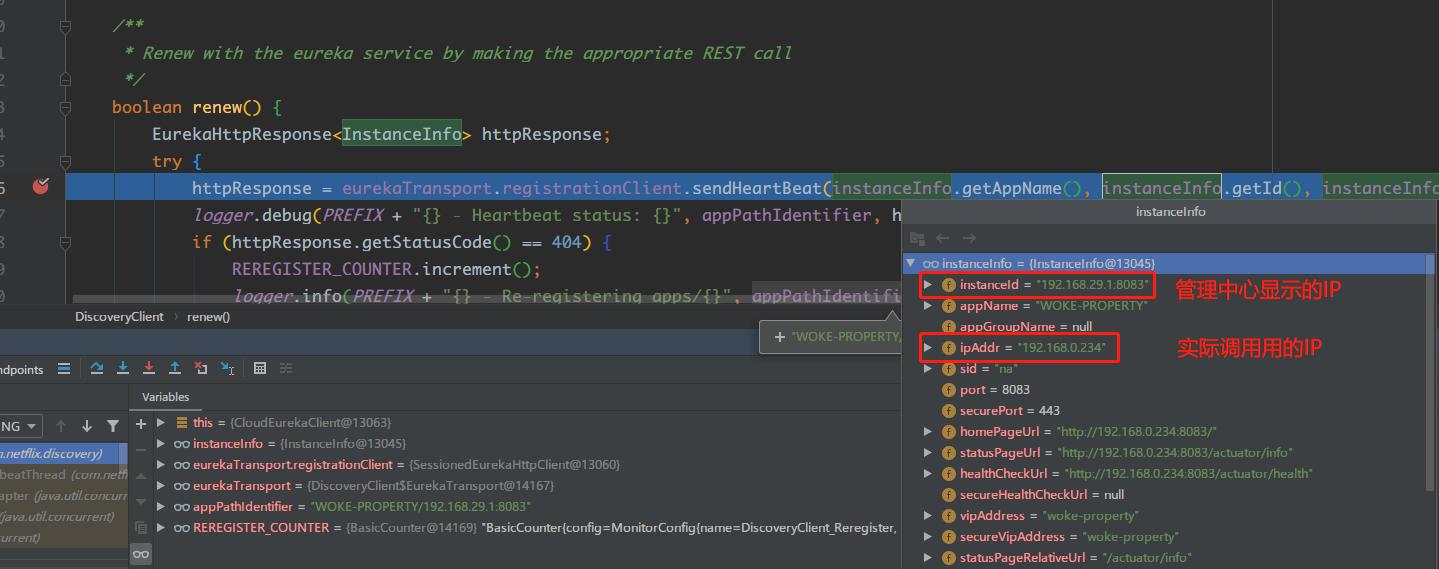Click the Step Over debugger icon
Image resolution: width=1439 pixels, height=569 pixels.
(97, 368)
